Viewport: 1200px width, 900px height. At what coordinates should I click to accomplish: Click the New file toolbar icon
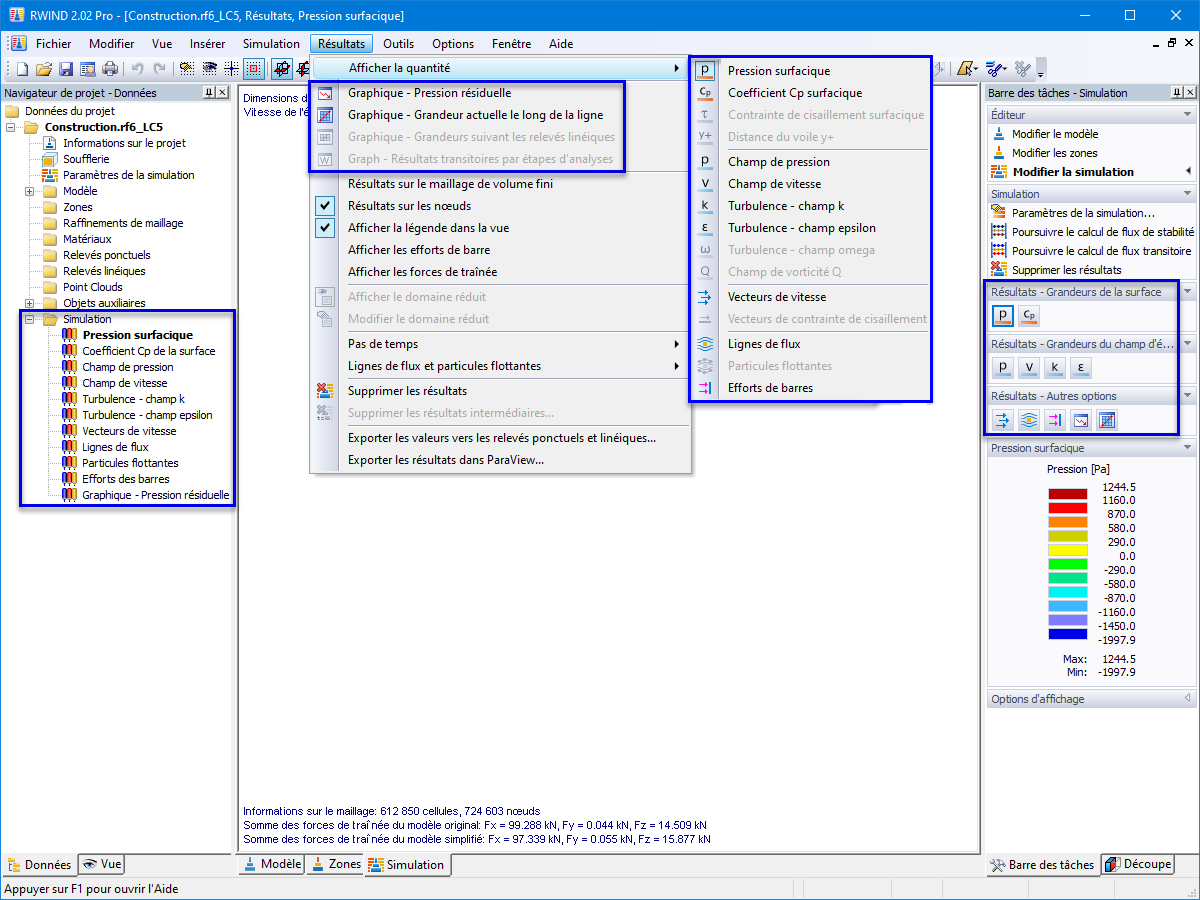pos(22,69)
